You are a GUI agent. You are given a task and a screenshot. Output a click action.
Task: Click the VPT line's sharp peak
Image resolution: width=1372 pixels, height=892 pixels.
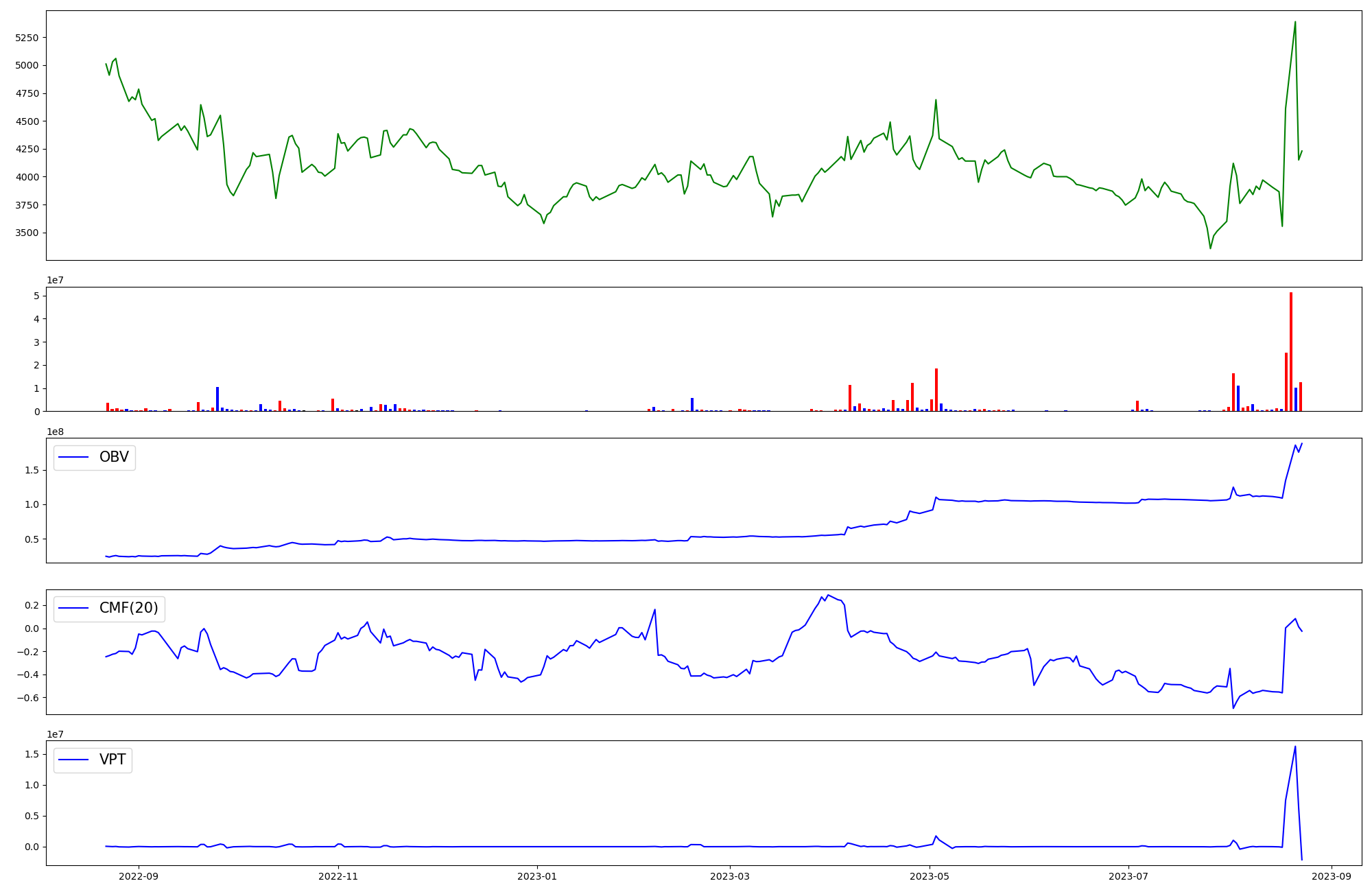click(x=1295, y=747)
